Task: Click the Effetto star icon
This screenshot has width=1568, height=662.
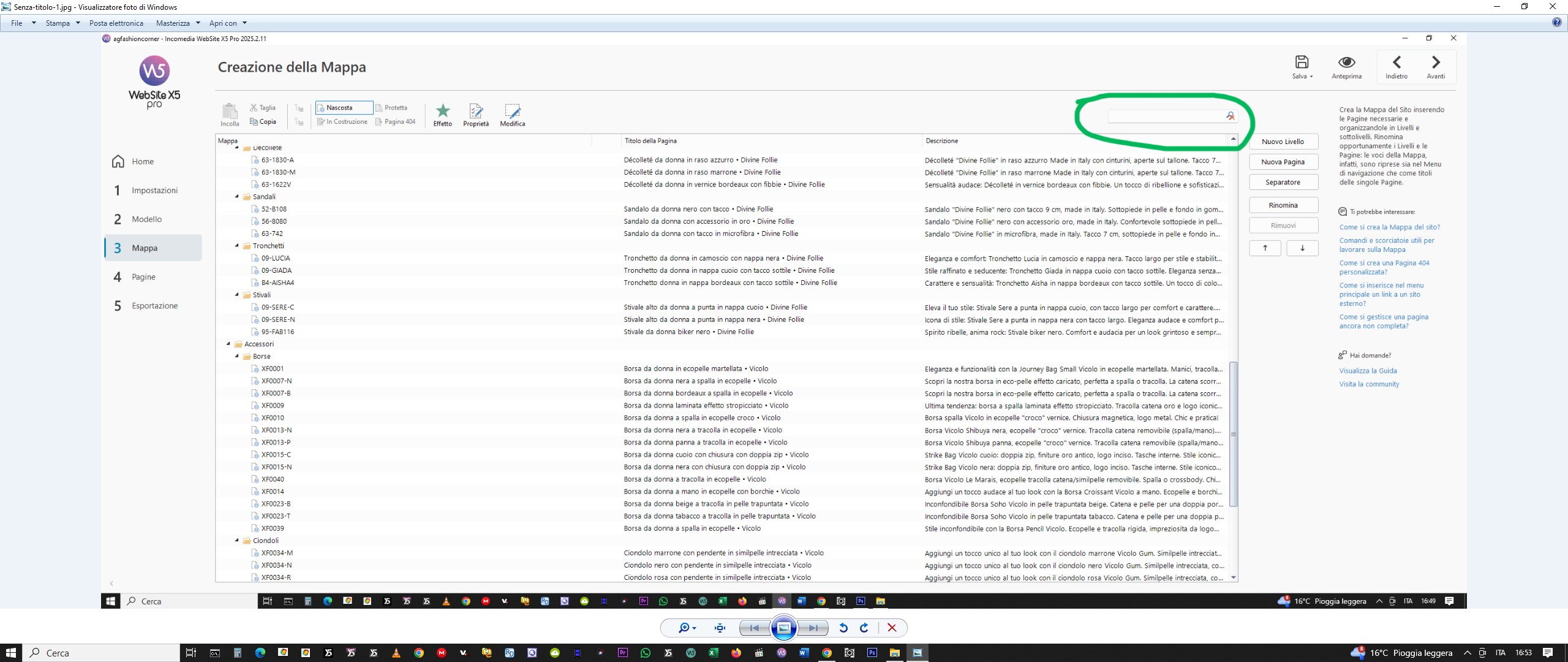Action: tap(442, 112)
